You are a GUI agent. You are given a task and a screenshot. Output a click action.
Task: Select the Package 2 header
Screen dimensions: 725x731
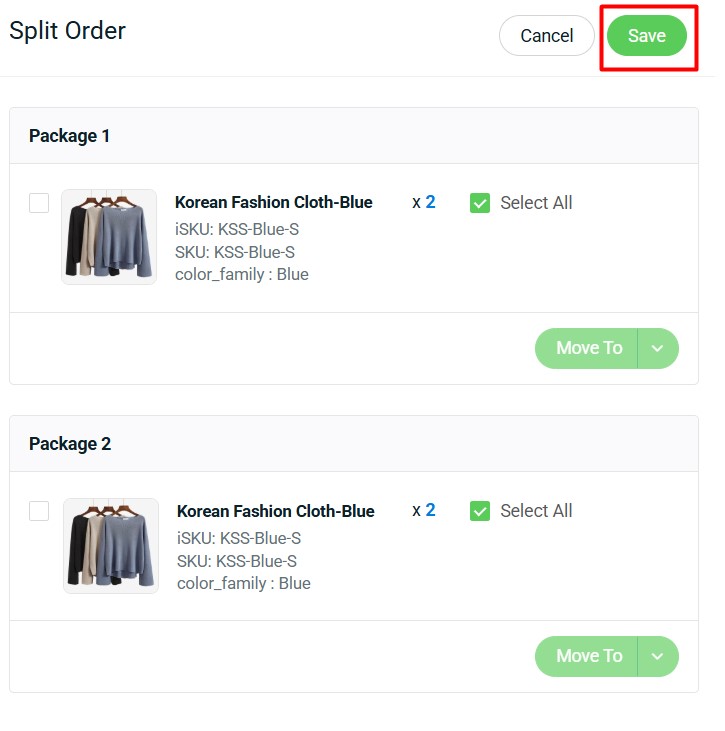[x=70, y=444]
